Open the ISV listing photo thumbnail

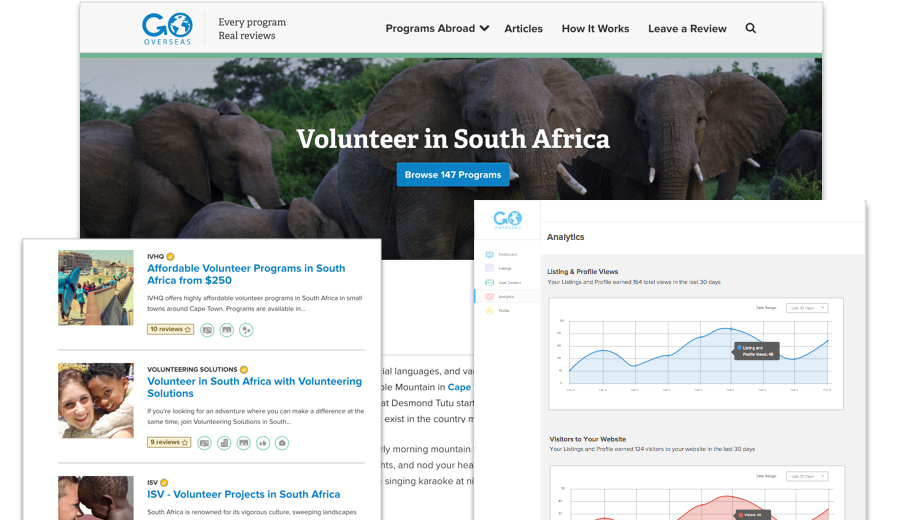pyautogui.click(x=96, y=498)
